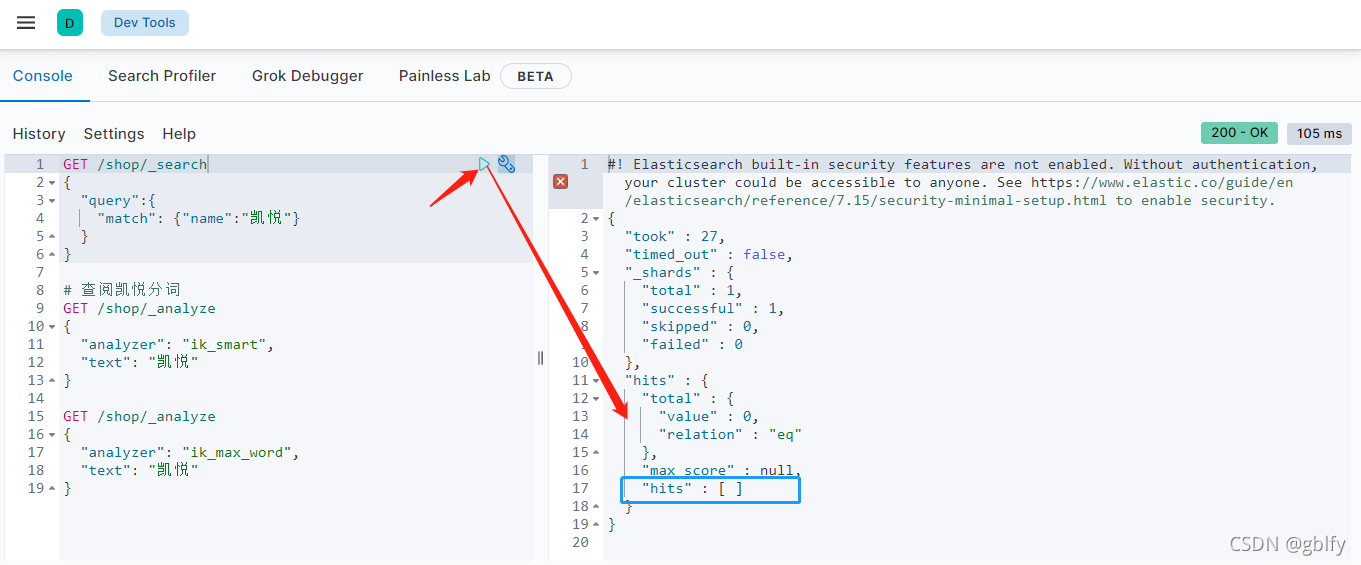Toggle fold arrow at editor line 6
1361x565 pixels.
52,254
